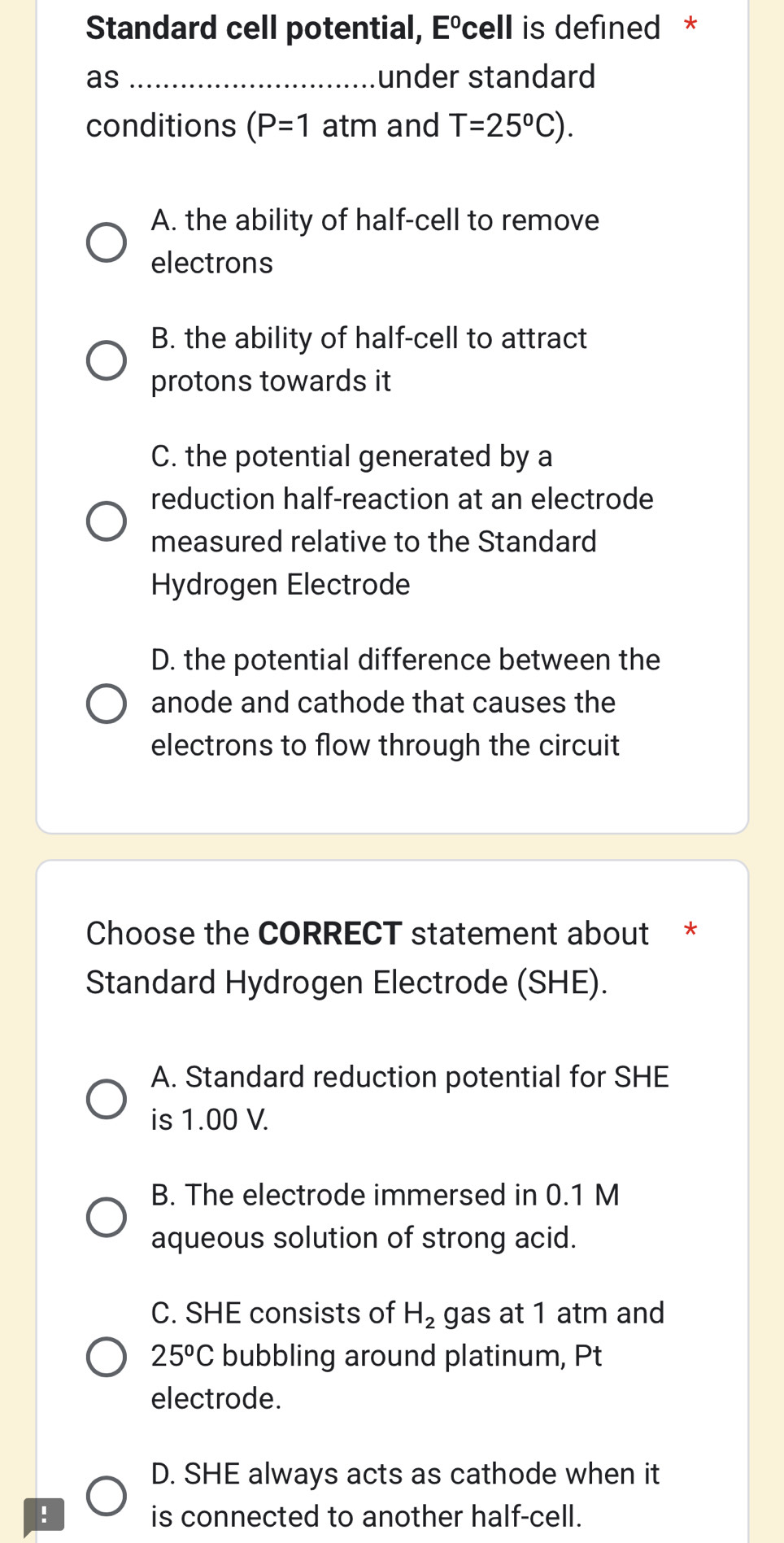Select radio button for 'SHE is 1.00 V'
Viewport: 784px width, 1543px height.
[x=107, y=1099]
